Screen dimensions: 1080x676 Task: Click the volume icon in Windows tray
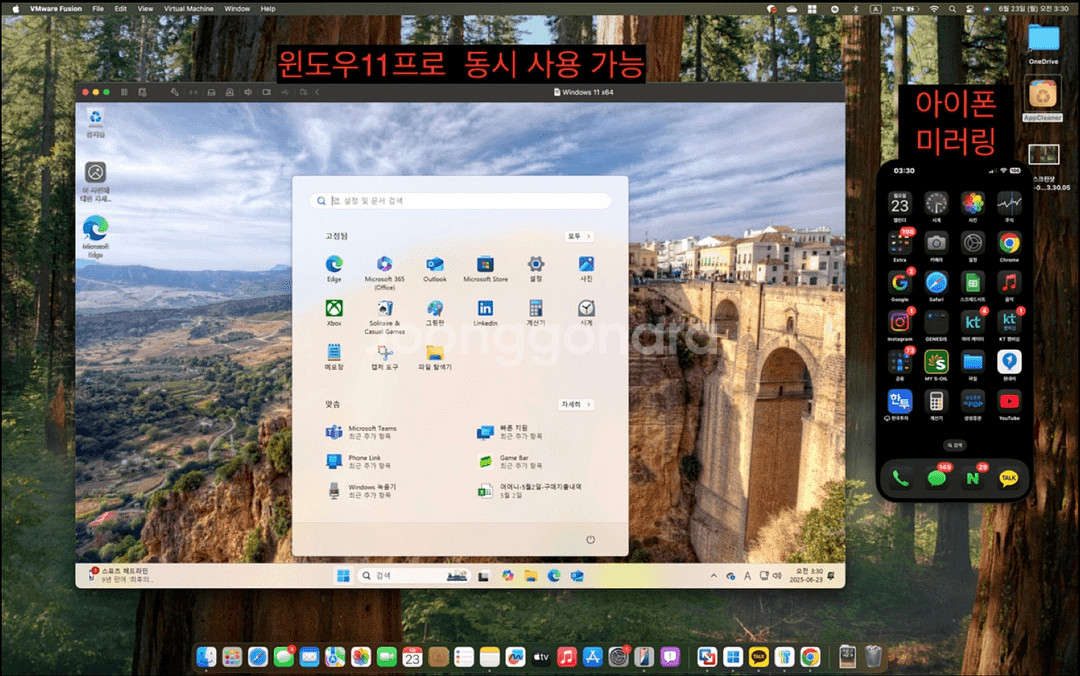click(777, 576)
